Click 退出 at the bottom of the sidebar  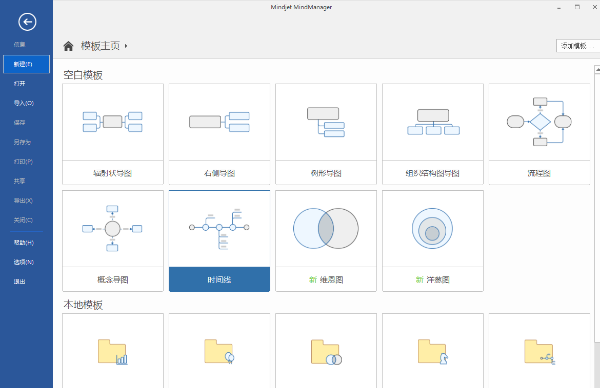tap(20, 282)
